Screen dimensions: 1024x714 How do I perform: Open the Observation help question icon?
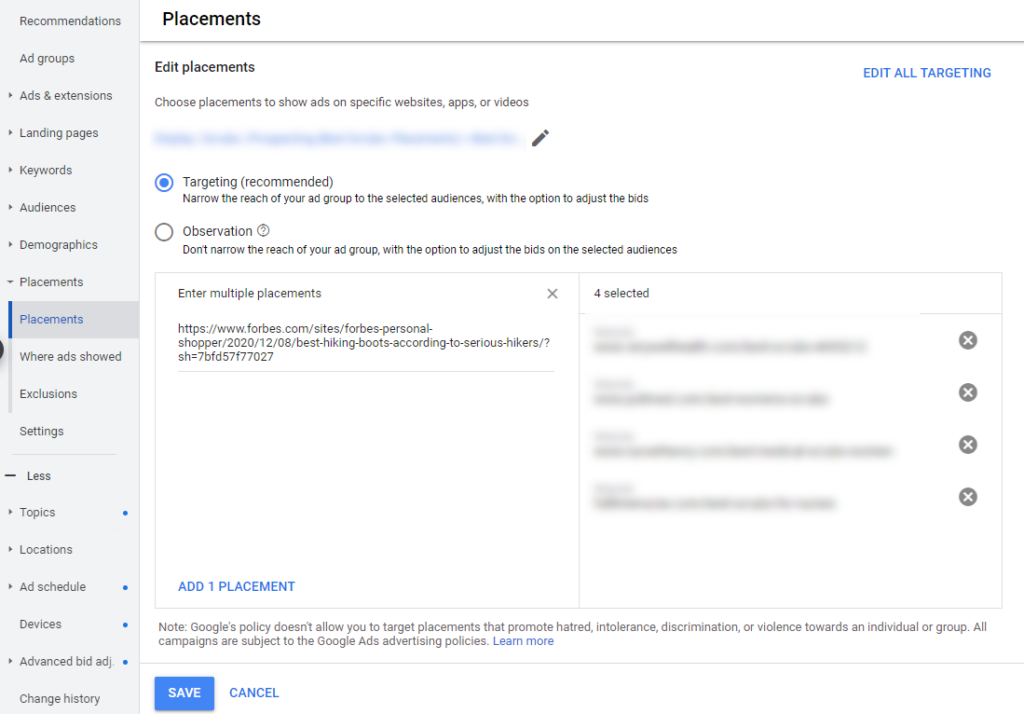point(263,231)
